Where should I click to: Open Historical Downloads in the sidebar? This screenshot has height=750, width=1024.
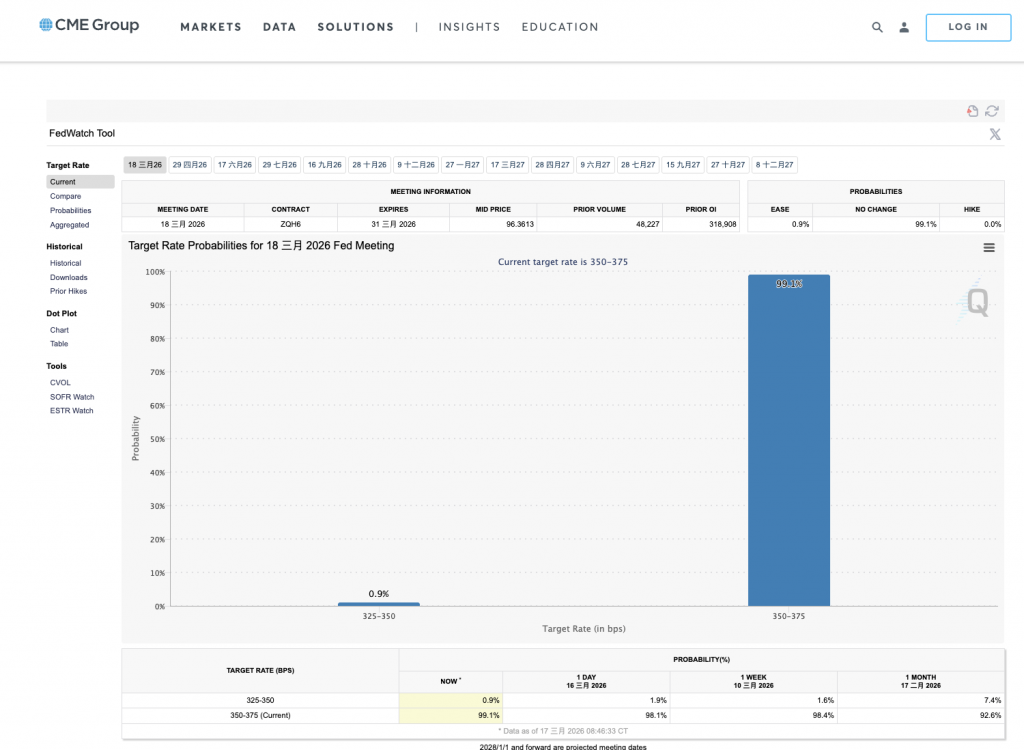[69, 277]
